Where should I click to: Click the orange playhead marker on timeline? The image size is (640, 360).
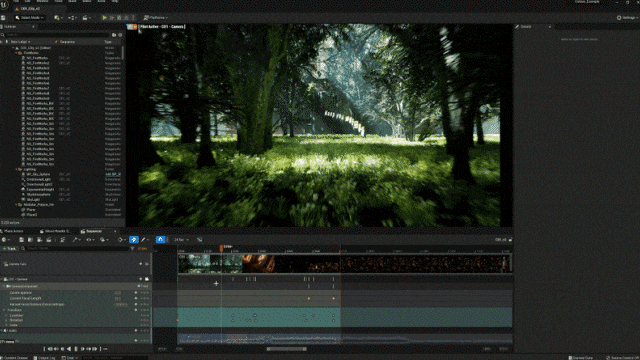[222, 248]
